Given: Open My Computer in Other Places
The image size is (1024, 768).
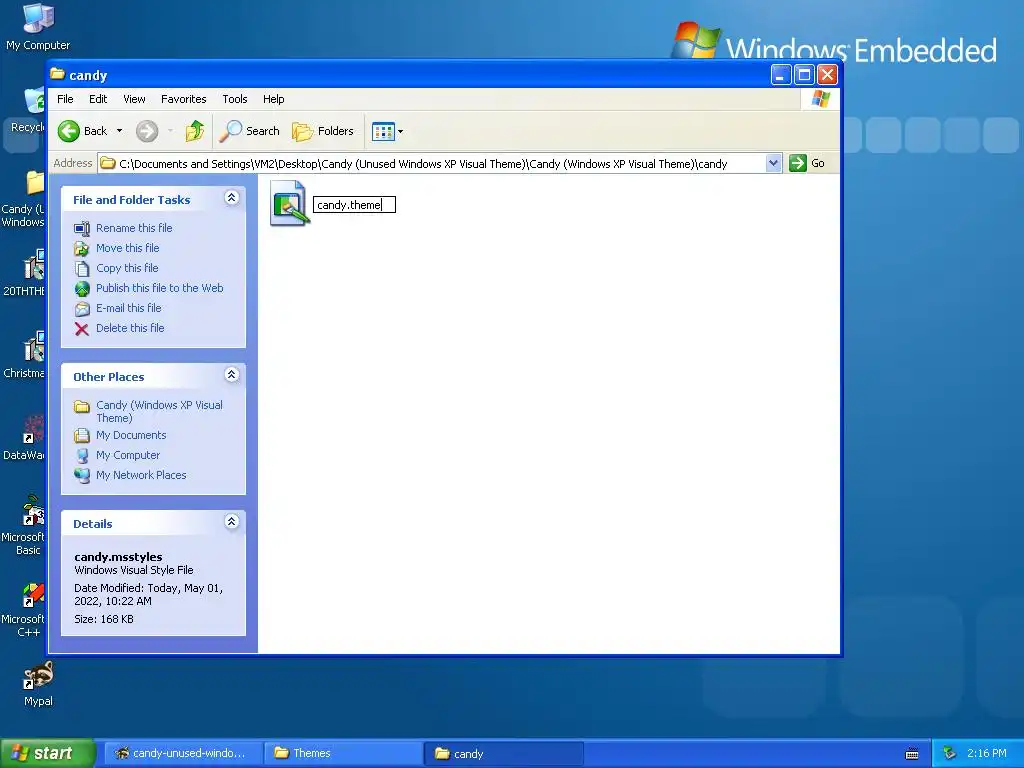Looking at the screenshot, I should click(x=128, y=456).
